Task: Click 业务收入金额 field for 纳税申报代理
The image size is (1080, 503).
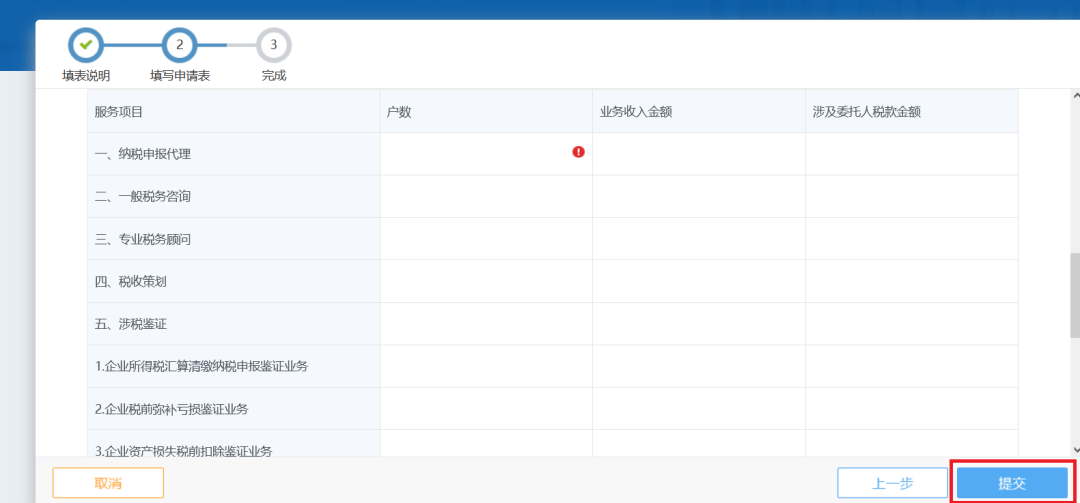Action: pyautogui.click(x=699, y=154)
